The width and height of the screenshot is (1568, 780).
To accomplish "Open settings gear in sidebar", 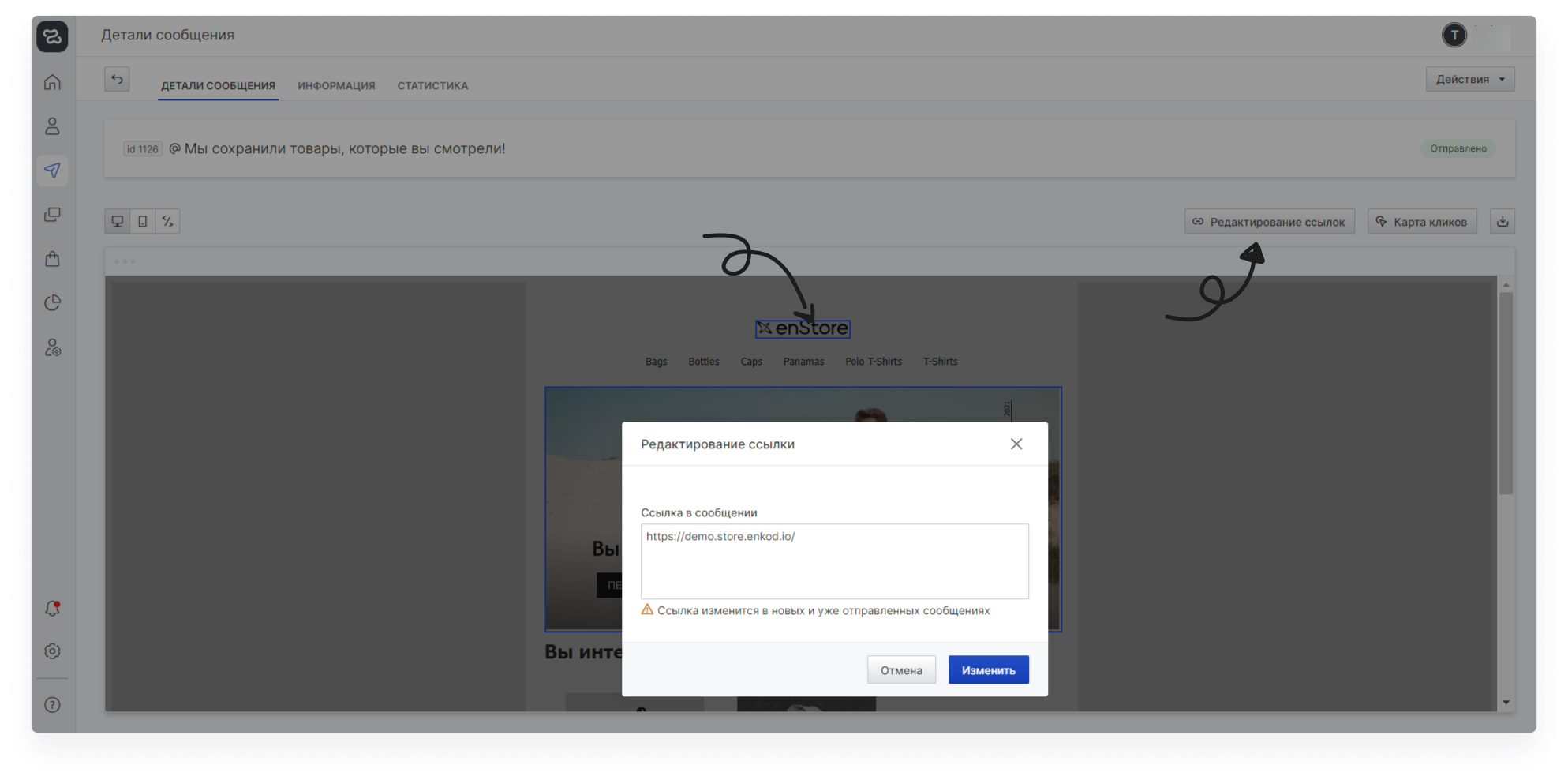I will (x=52, y=651).
